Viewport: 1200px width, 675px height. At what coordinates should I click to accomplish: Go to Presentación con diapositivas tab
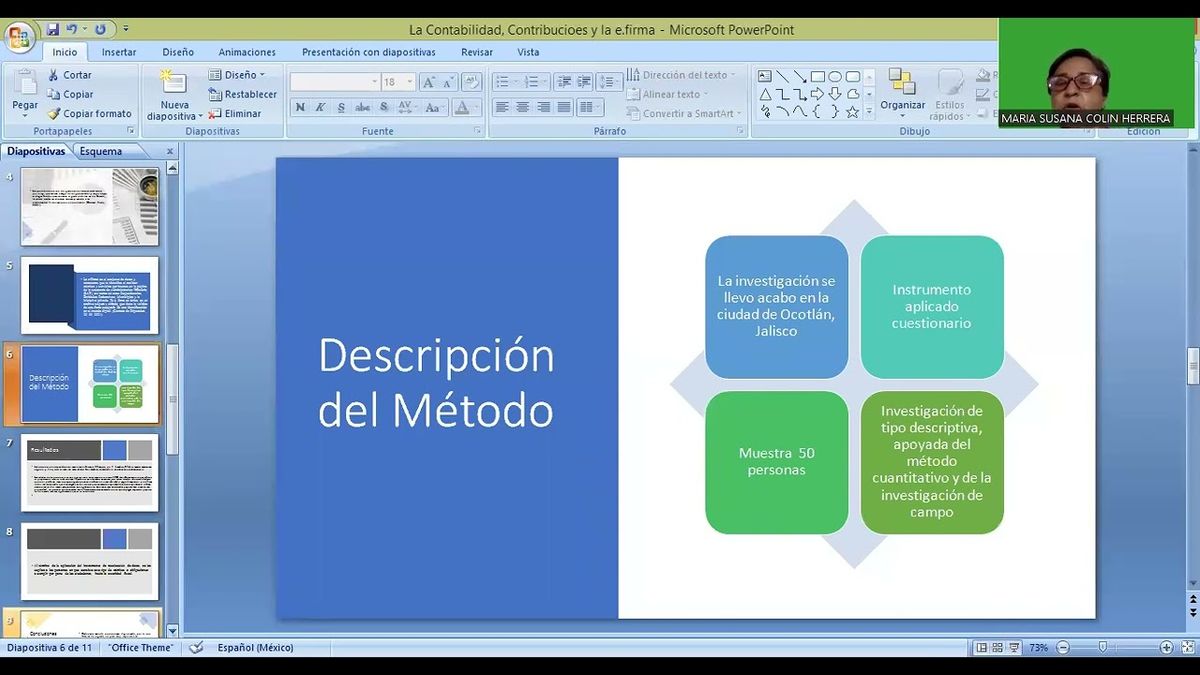(369, 52)
